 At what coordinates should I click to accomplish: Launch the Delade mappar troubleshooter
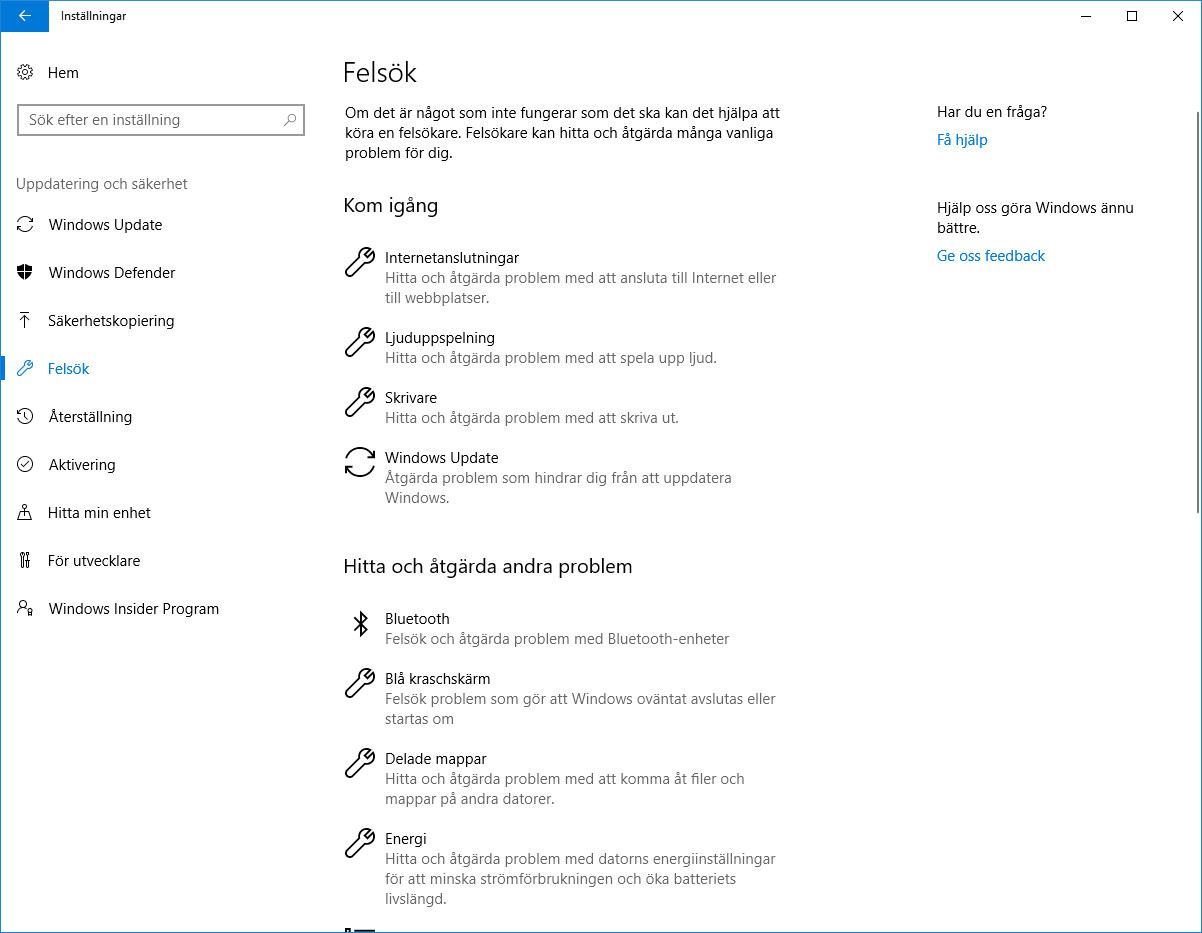[x=435, y=758]
